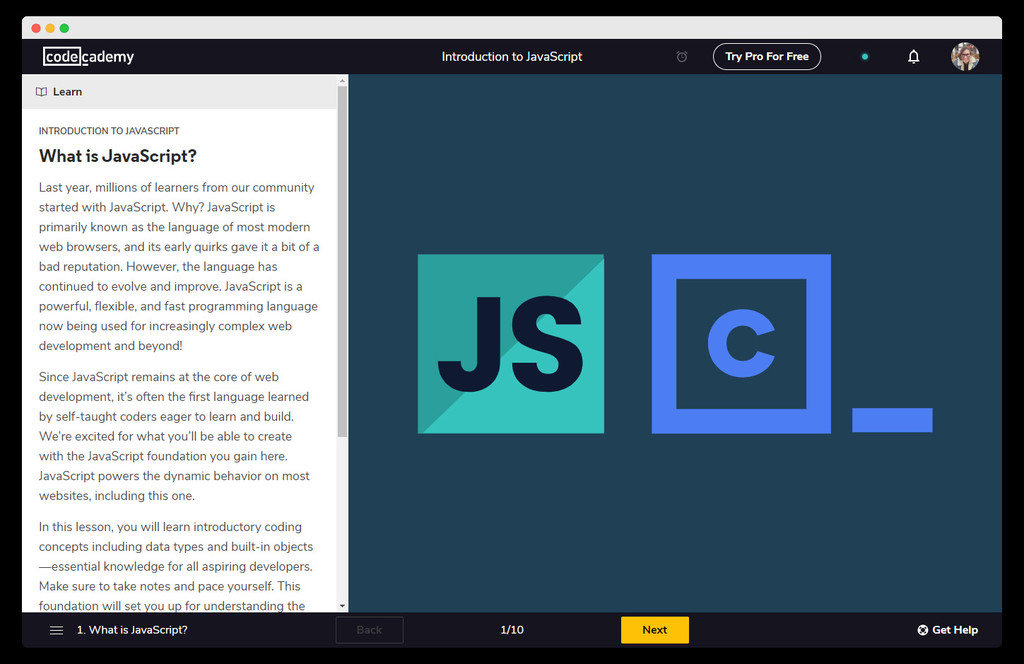Select the Learn panel header

click(67, 91)
